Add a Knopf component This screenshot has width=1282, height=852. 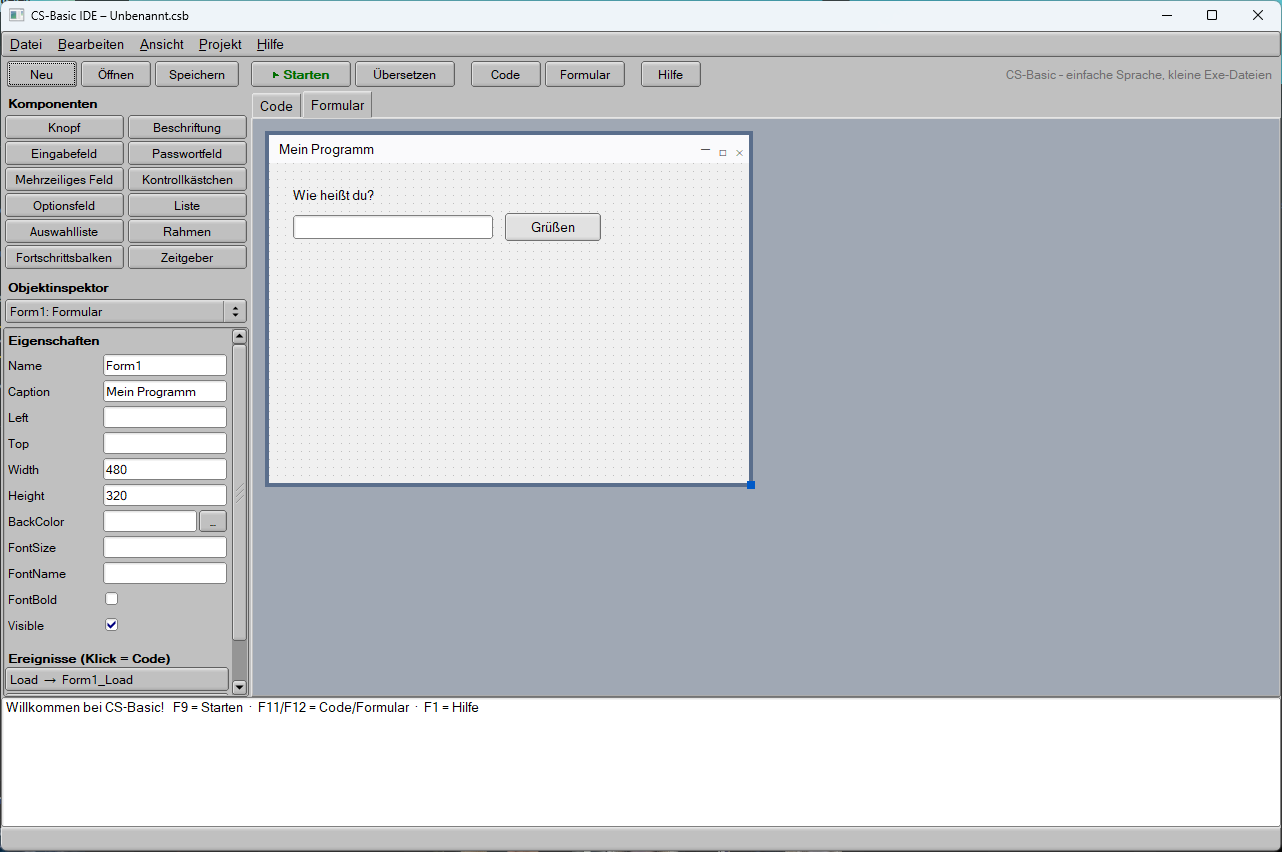64,128
